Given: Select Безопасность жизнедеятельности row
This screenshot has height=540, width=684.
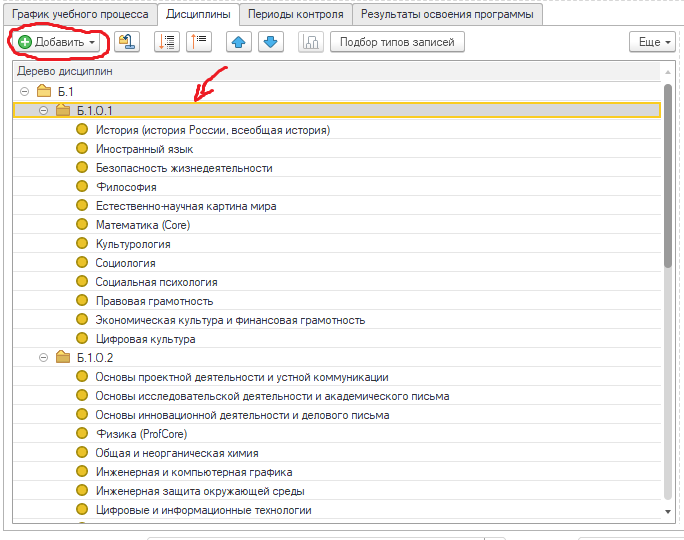Looking at the screenshot, I should (337, 168).
